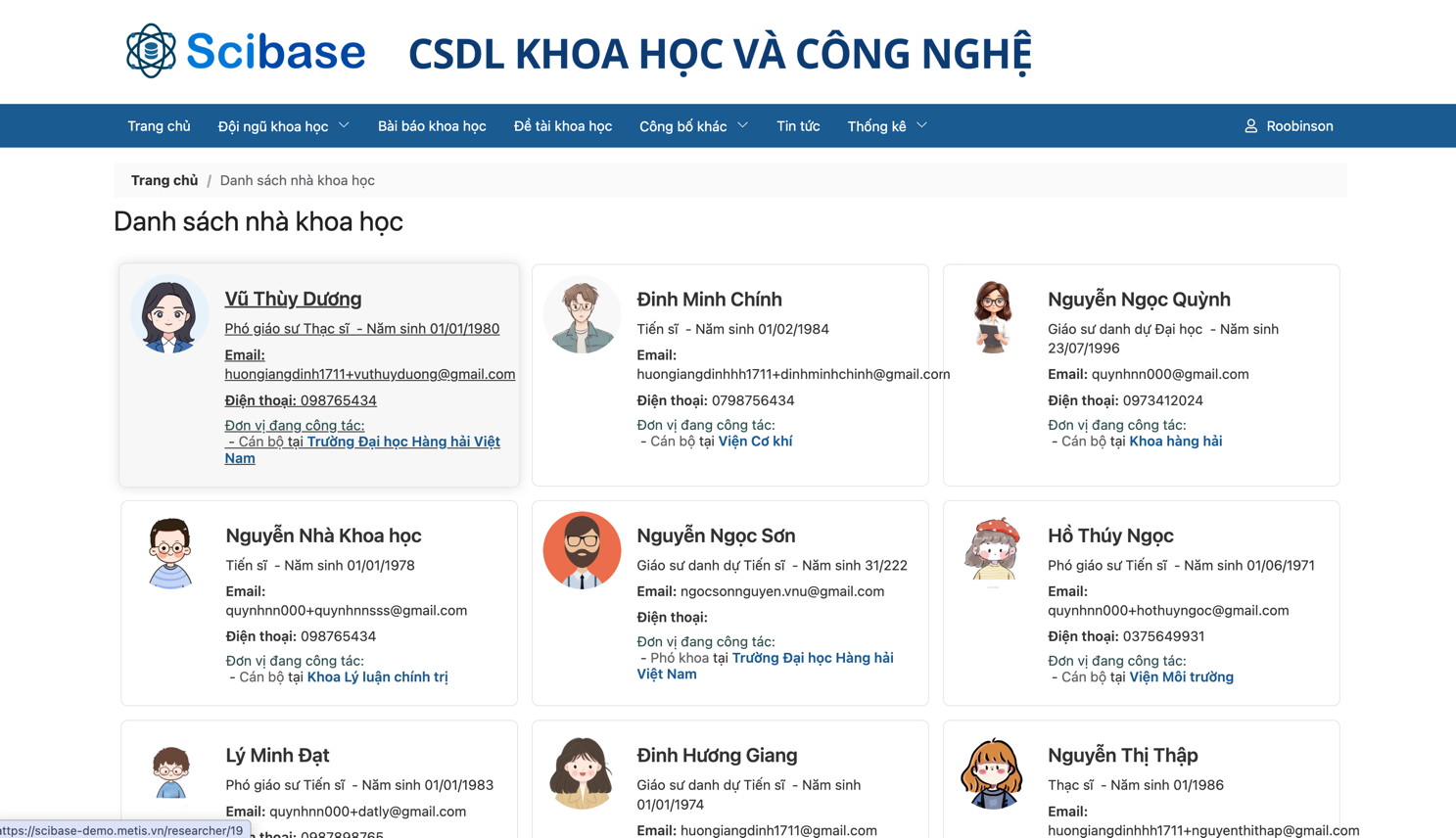Viewport: 1456px width, 838px height.
Task: Follow the Khoa Lý luận chính trị link
Action: [x=377, y=677]
